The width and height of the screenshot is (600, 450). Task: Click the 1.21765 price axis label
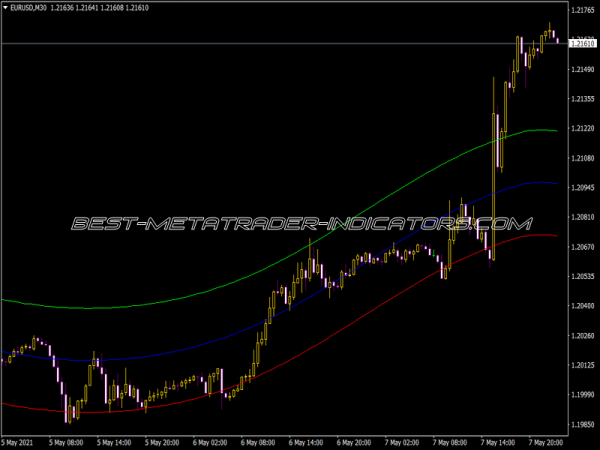tap(582, 11)
